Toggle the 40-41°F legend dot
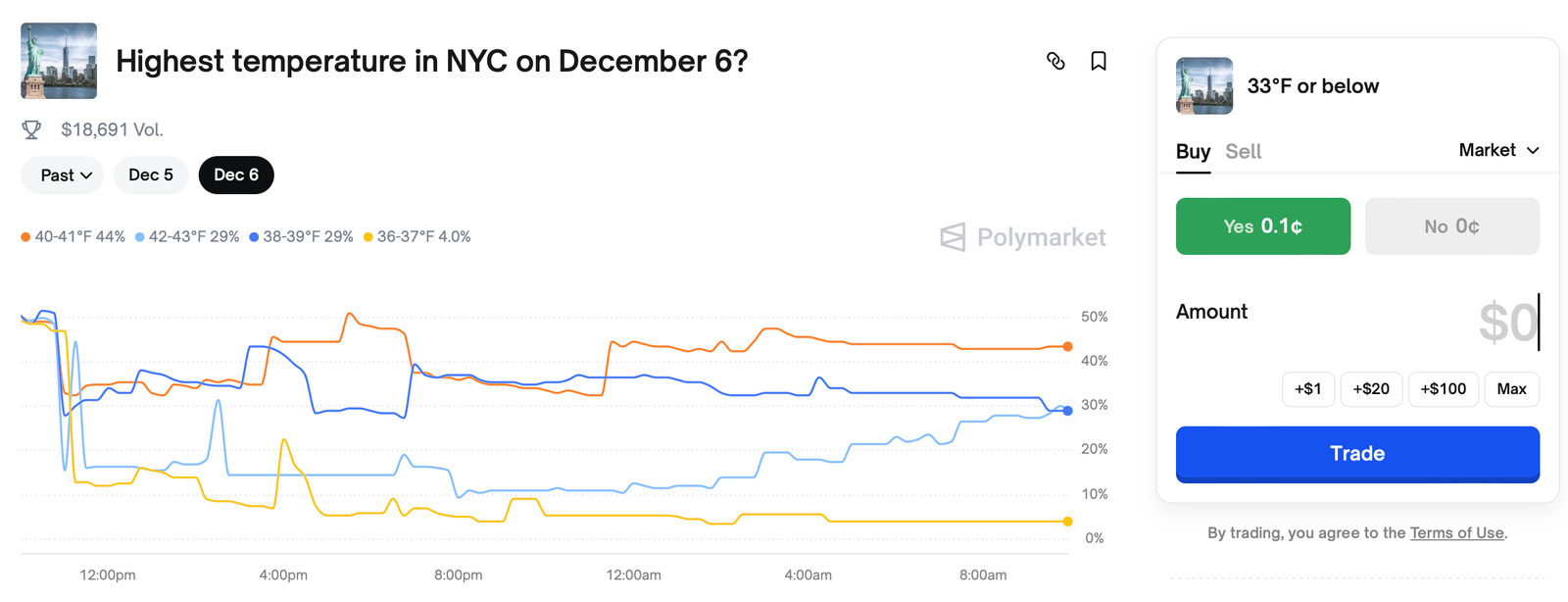This screenshot has height=602, width=1568. pyautogui.click(x=25, y=236)
